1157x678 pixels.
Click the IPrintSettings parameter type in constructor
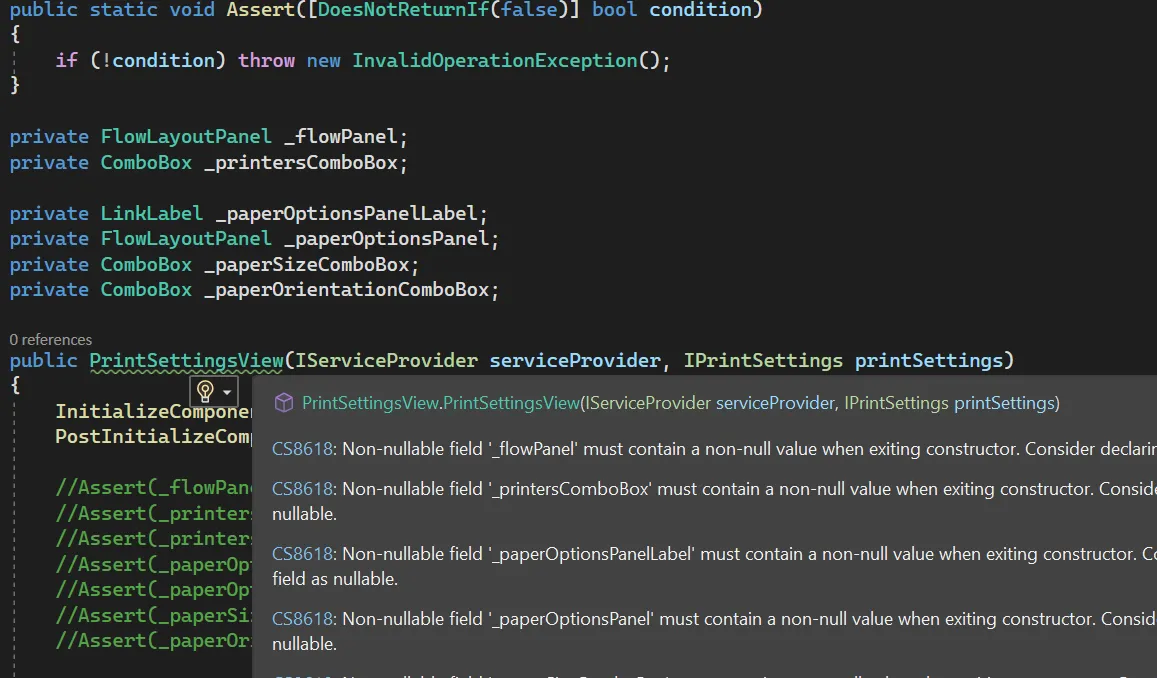click(763, 360)
